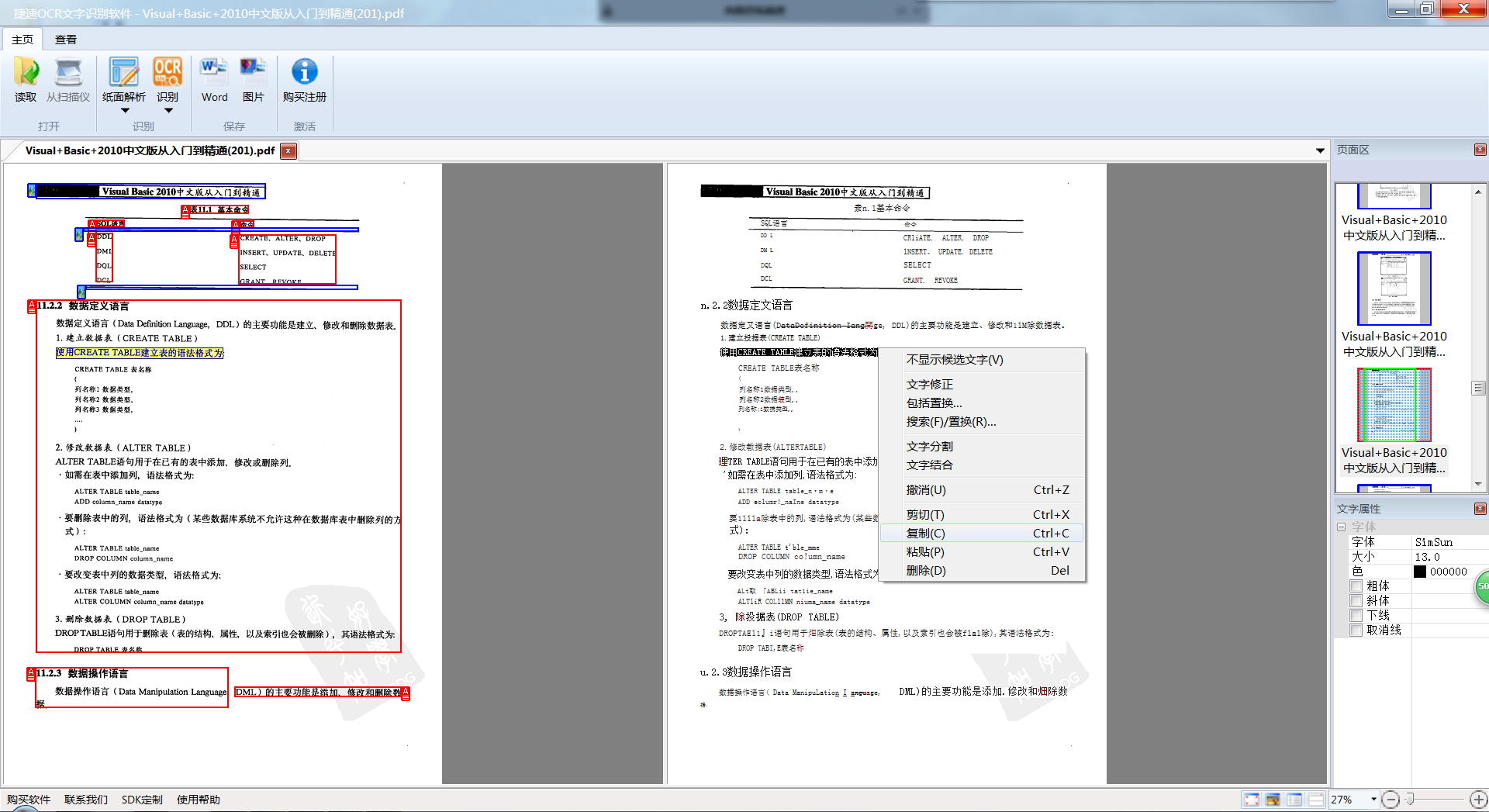This screenshot has height=812, width=1489.
Task: Choose 文字结合 from context menu
Action: click(x=982, y=465)
